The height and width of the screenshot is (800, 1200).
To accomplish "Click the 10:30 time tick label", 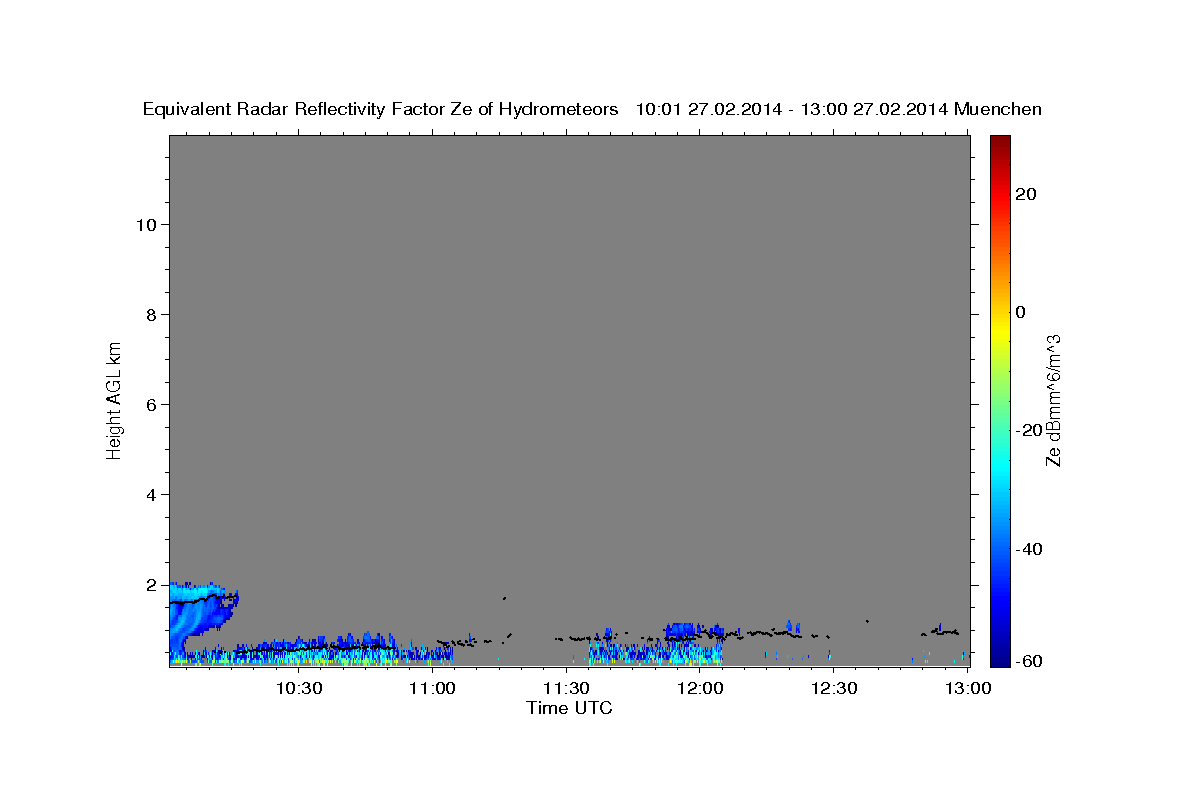I will pos(299,688).
